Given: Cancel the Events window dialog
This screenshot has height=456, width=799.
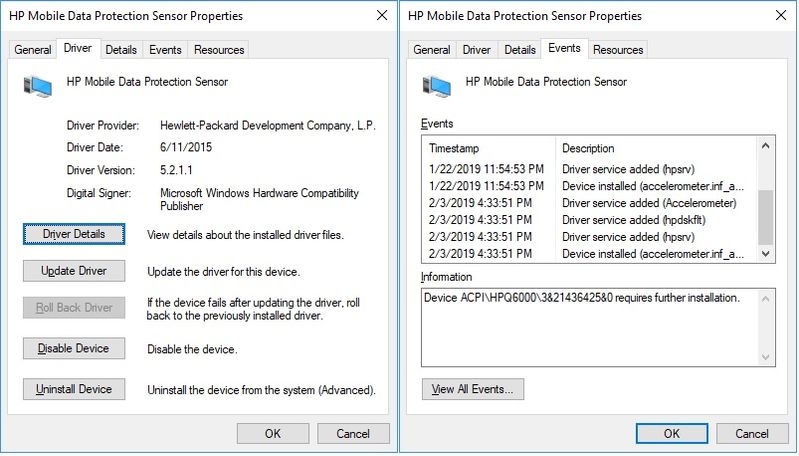Looking at the screenshot, I should point(752,434).
